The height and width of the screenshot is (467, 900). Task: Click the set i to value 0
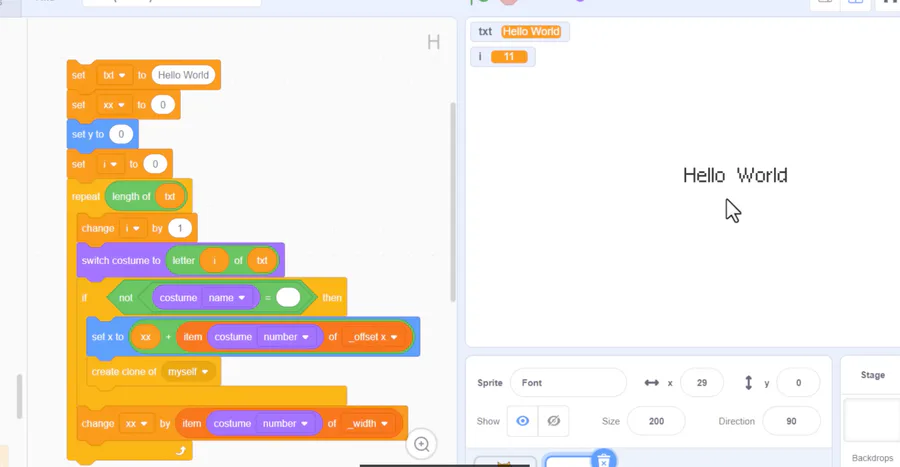(155, 164)
